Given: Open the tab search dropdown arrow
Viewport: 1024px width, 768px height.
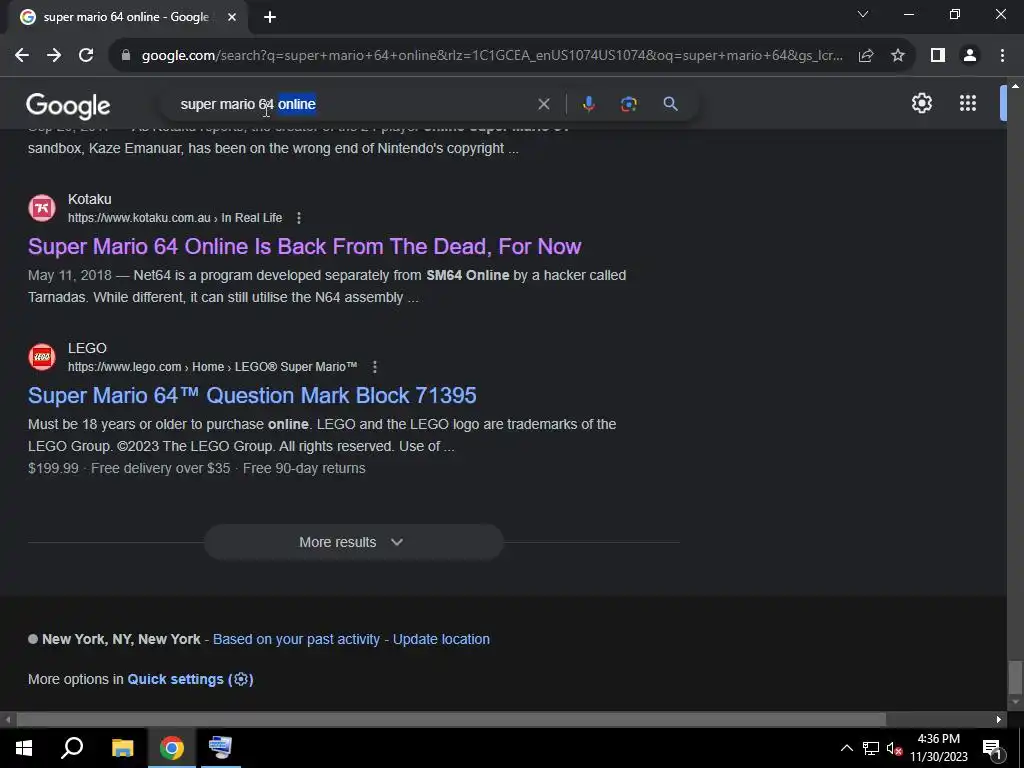Looking at the screenshot, I should pos(863,14).
